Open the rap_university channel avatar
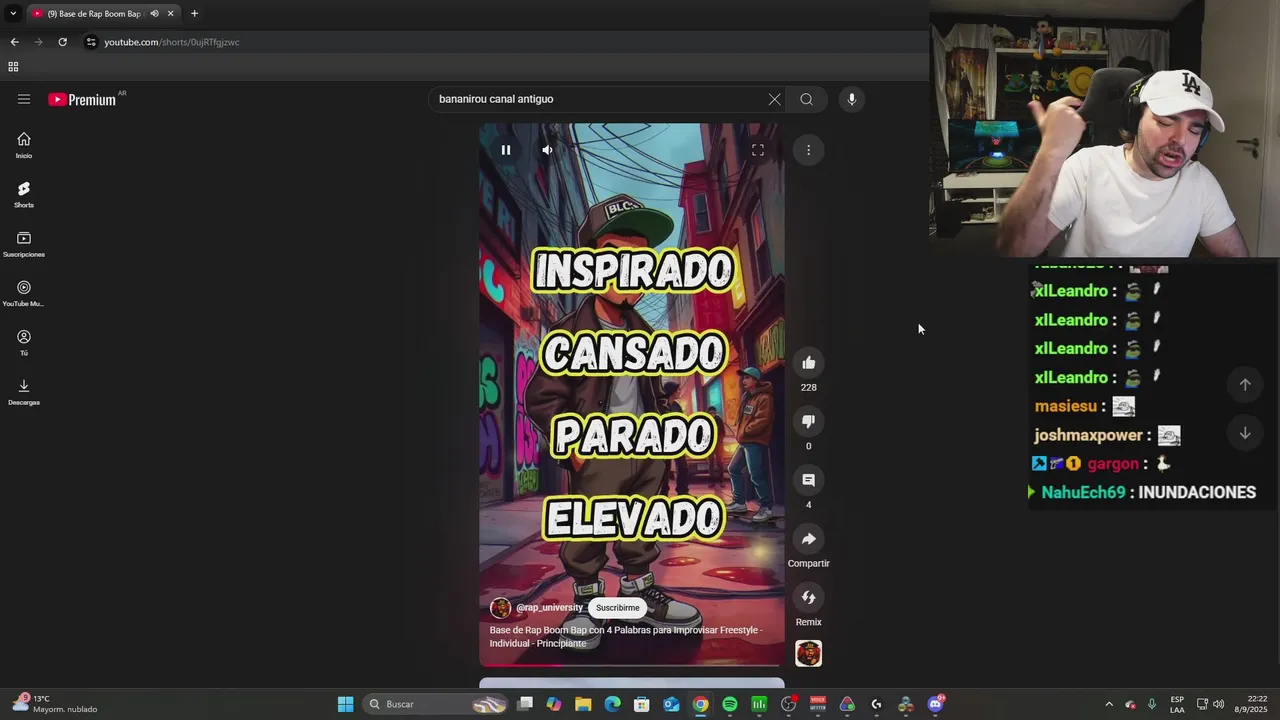The height and width of the screenshot is (720, 1280). point(501,608)
